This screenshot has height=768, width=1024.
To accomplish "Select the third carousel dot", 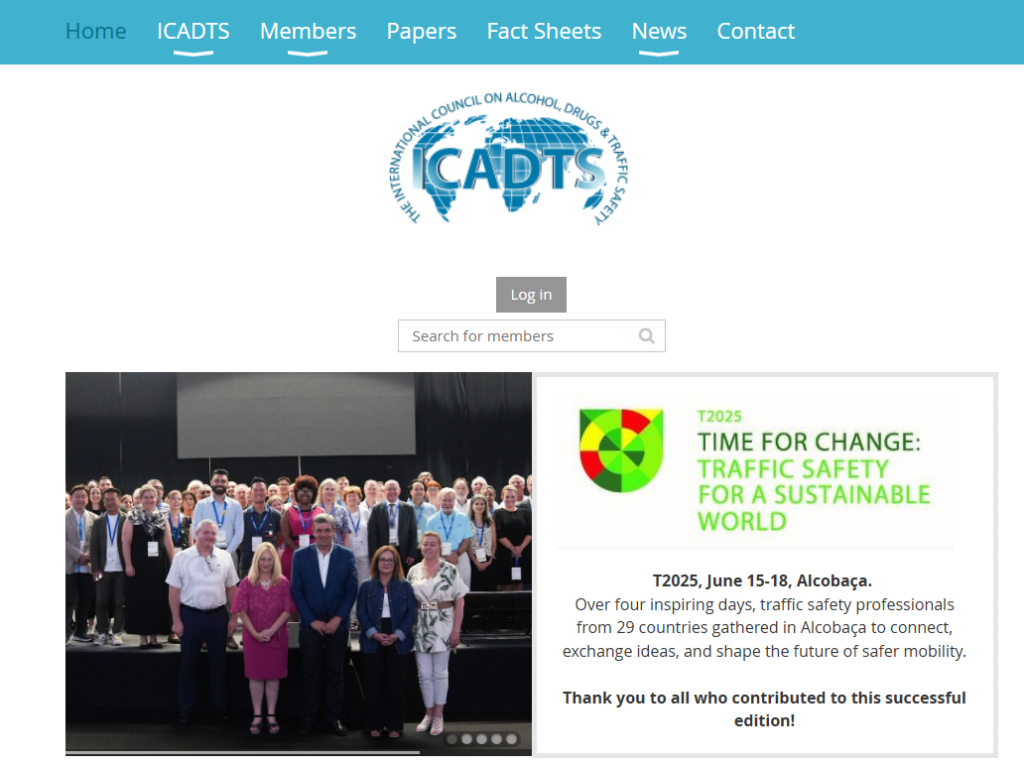I will [482, 739].
